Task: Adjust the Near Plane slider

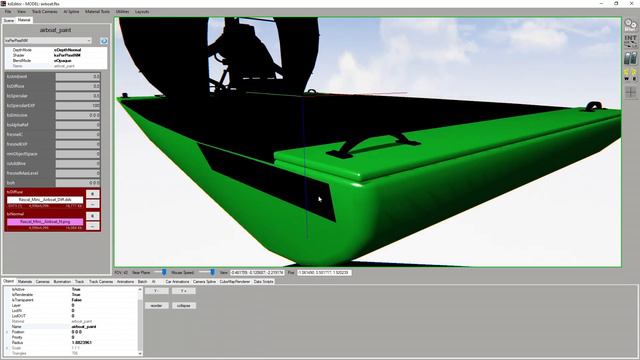Action: coord(164,272)
